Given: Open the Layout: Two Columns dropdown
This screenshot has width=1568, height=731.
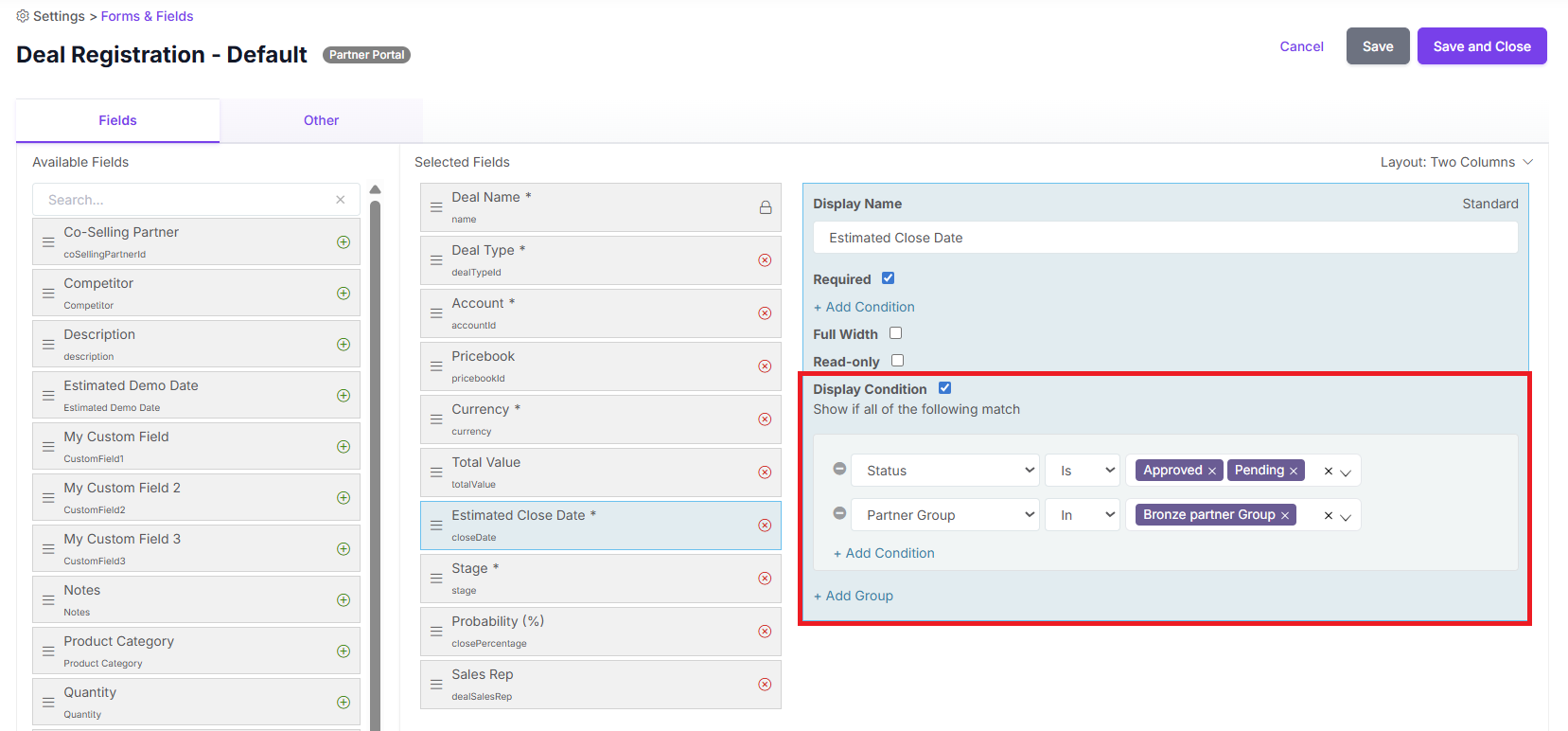Looking at the screenshot, I should (1456, 162).
